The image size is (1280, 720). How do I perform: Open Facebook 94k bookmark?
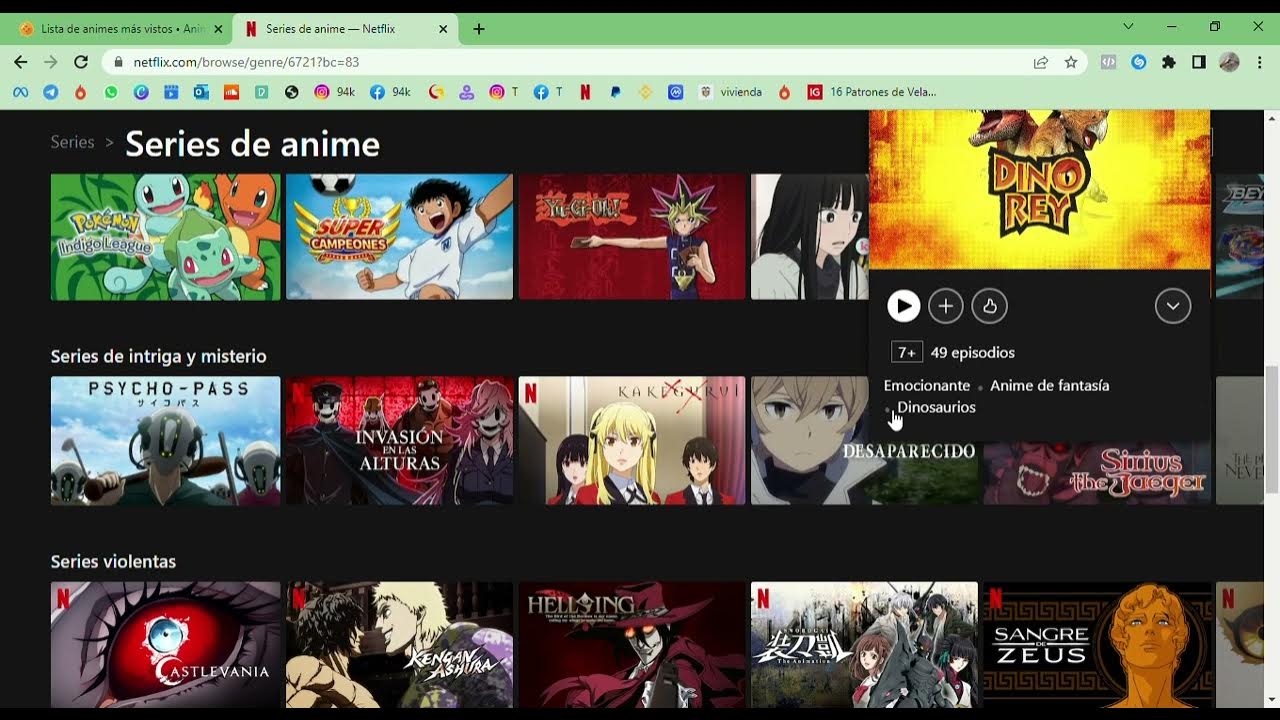390,92
